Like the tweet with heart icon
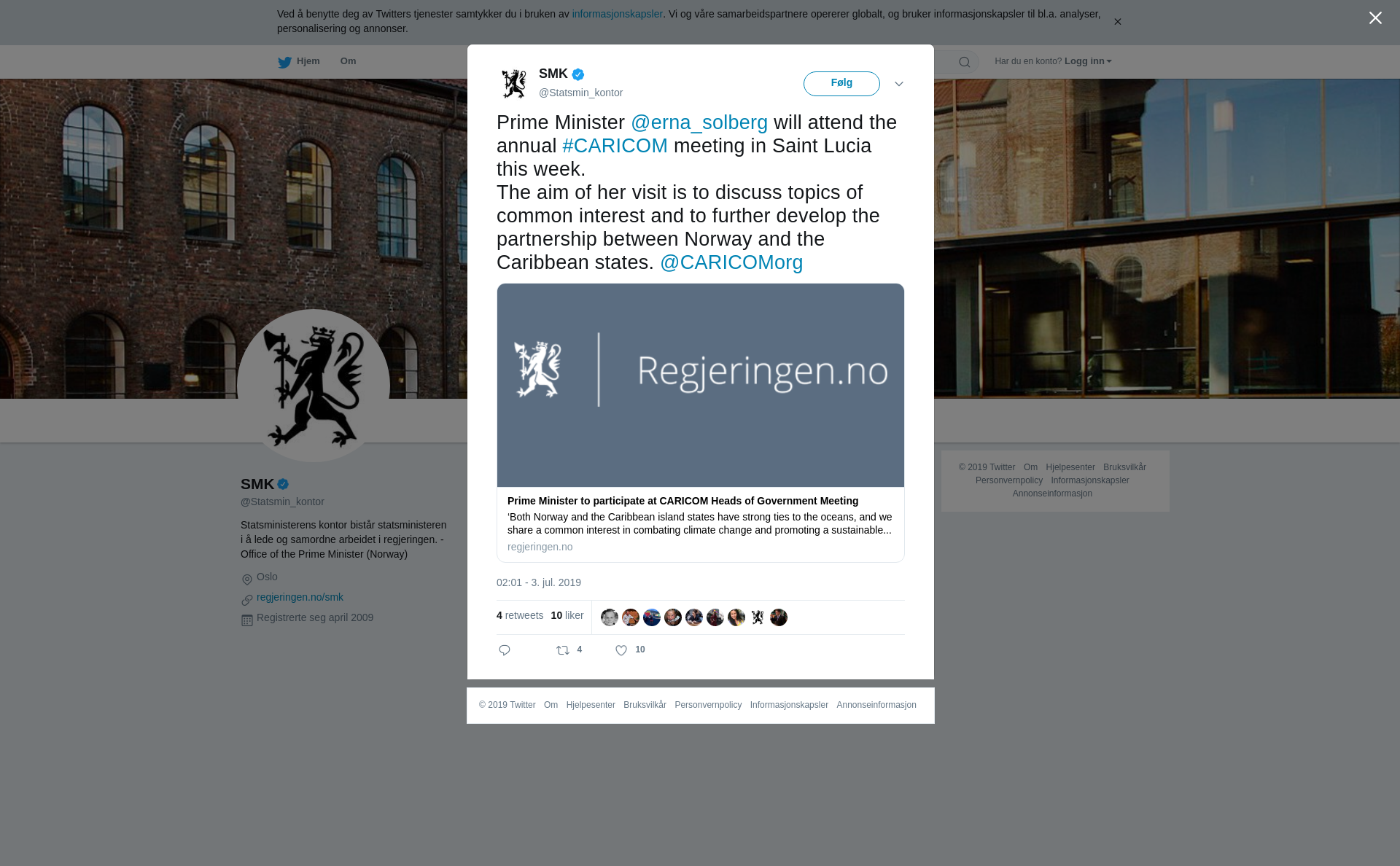This screenshot has width=1400, height=866. tap(621, 650)
